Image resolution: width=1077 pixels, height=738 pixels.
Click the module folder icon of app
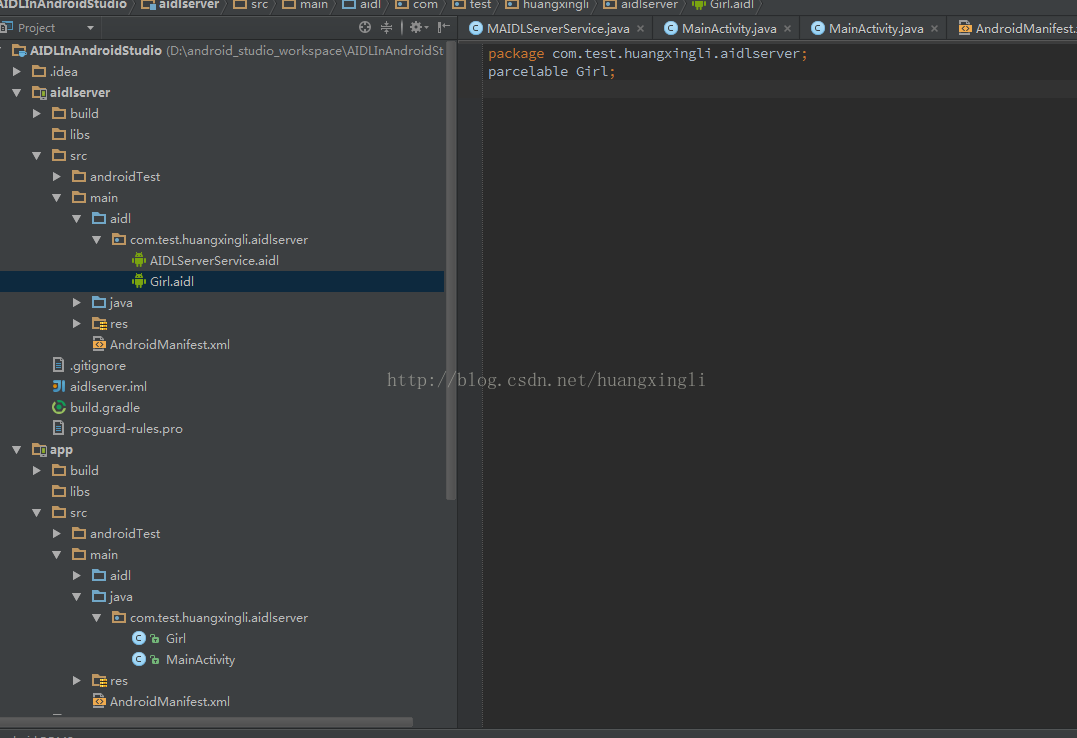(x=39, y=449)
